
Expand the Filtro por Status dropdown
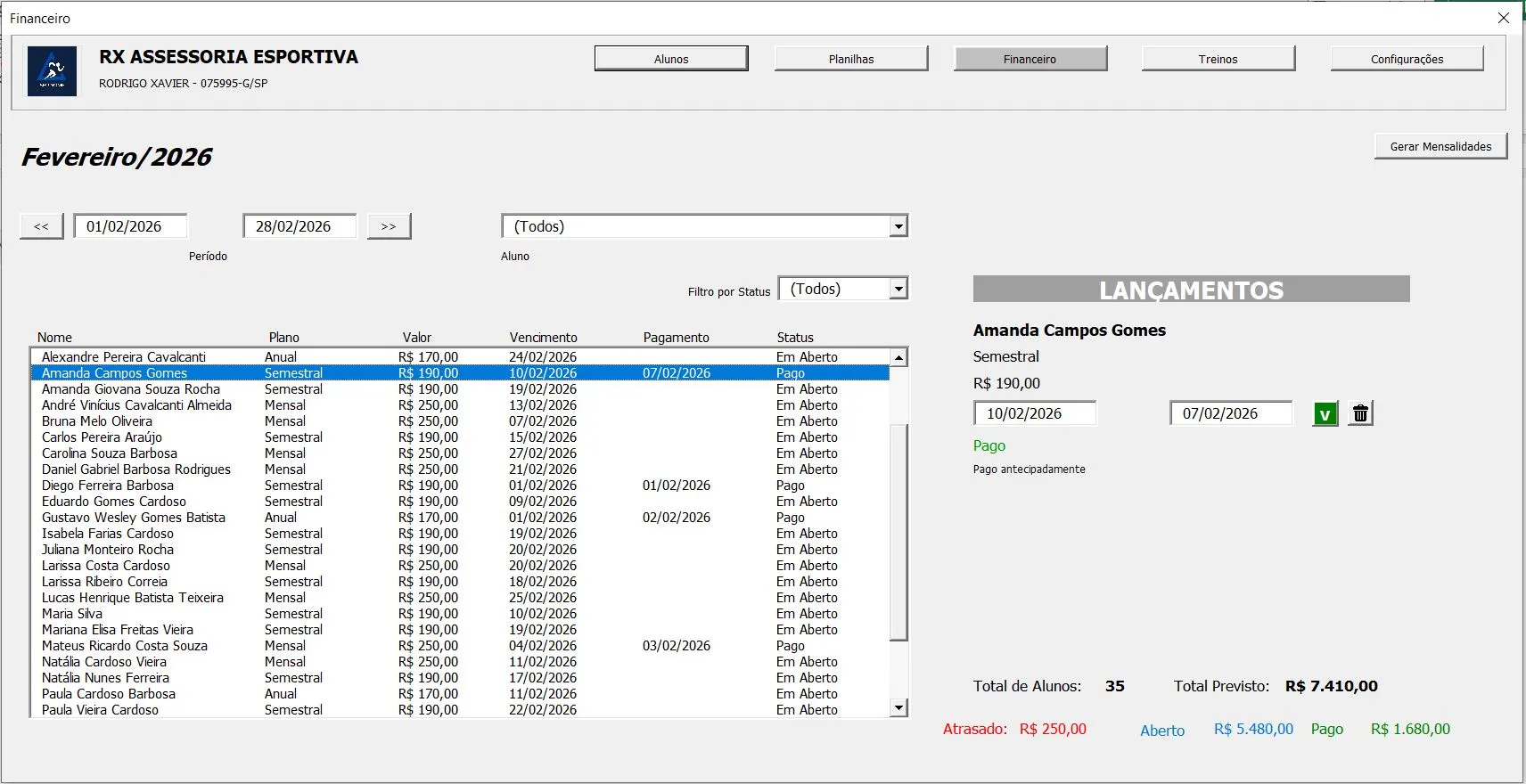(x=898, y=289)
